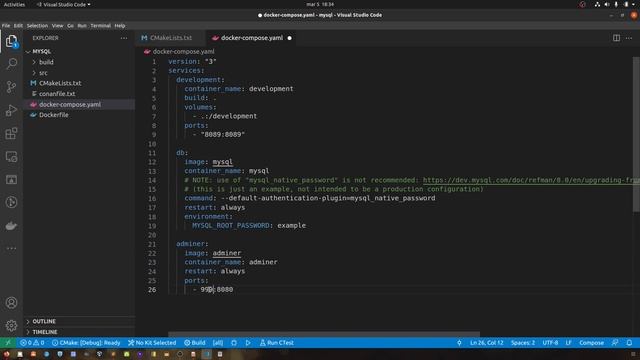Switch to the docker-compose.yaml editor tab

pyautogui.click(x=252, y=38)
